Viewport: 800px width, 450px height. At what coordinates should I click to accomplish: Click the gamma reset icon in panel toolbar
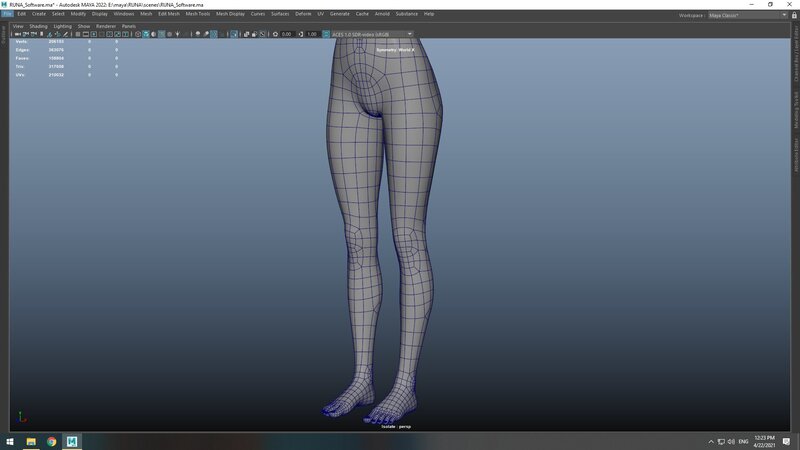[x=300, y=34]
